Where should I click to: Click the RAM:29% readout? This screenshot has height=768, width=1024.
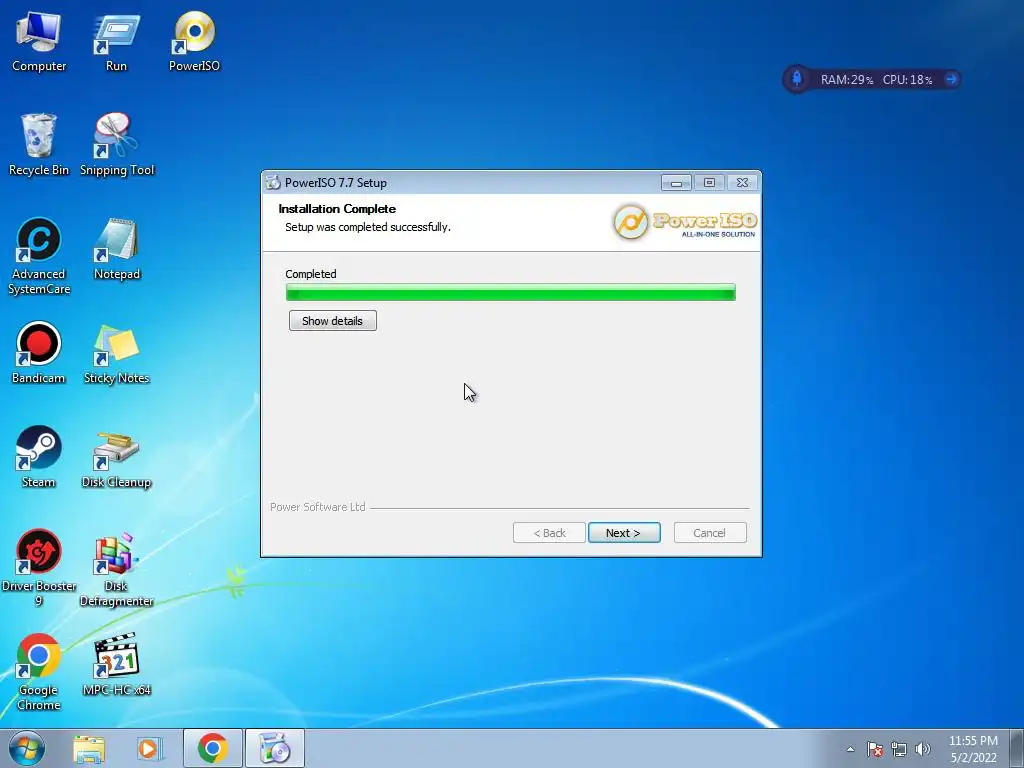coord(846,80)
